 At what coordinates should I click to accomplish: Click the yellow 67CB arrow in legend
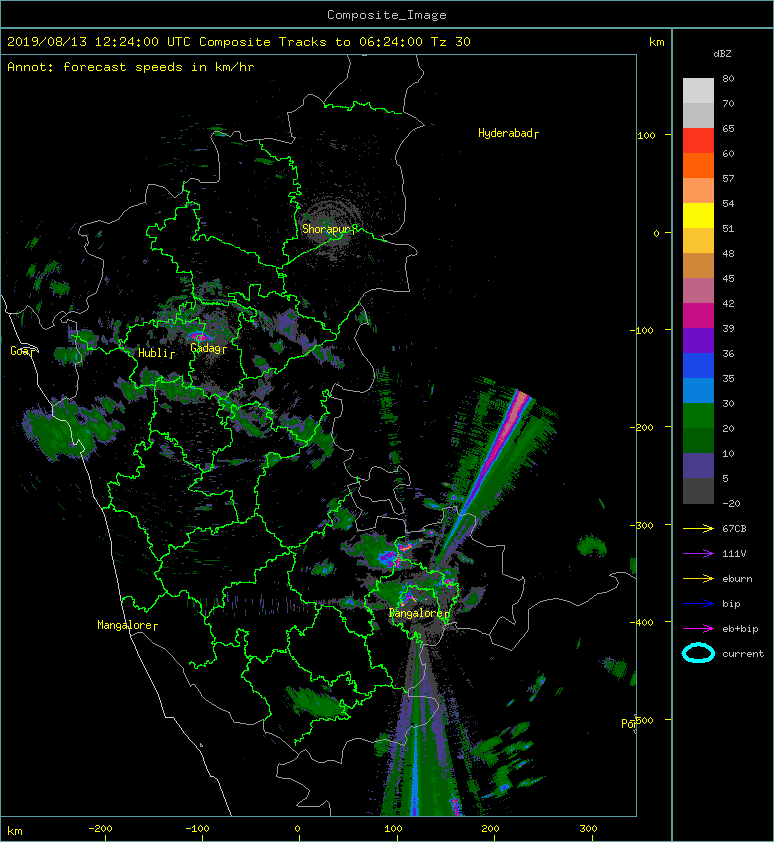click(698, 528)
